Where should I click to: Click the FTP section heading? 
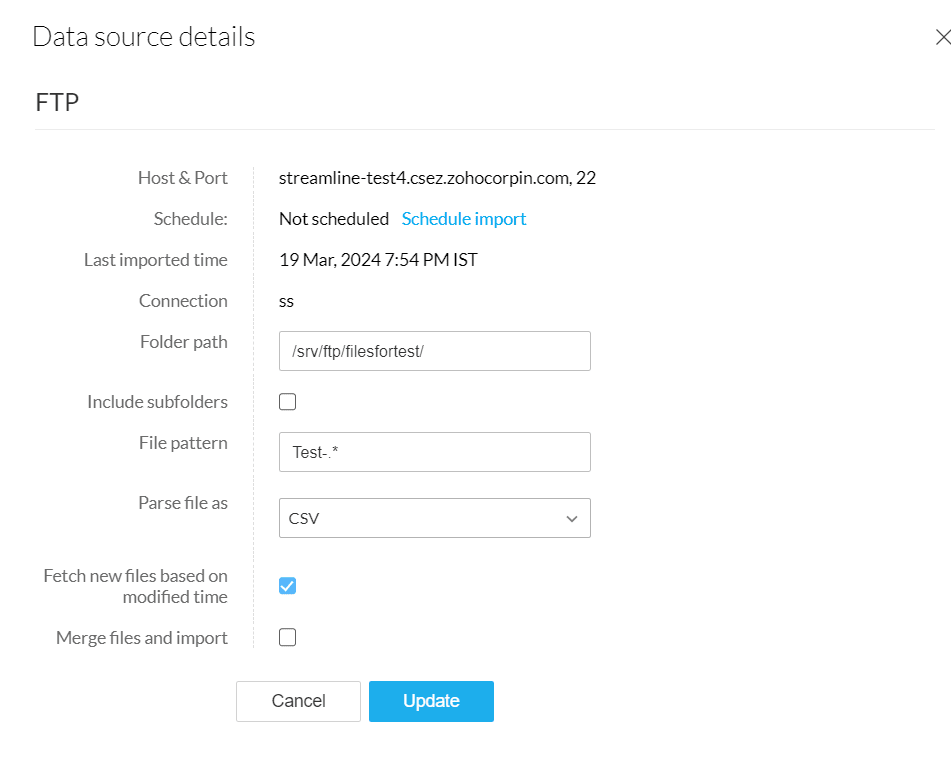click(x=57, y=102)
